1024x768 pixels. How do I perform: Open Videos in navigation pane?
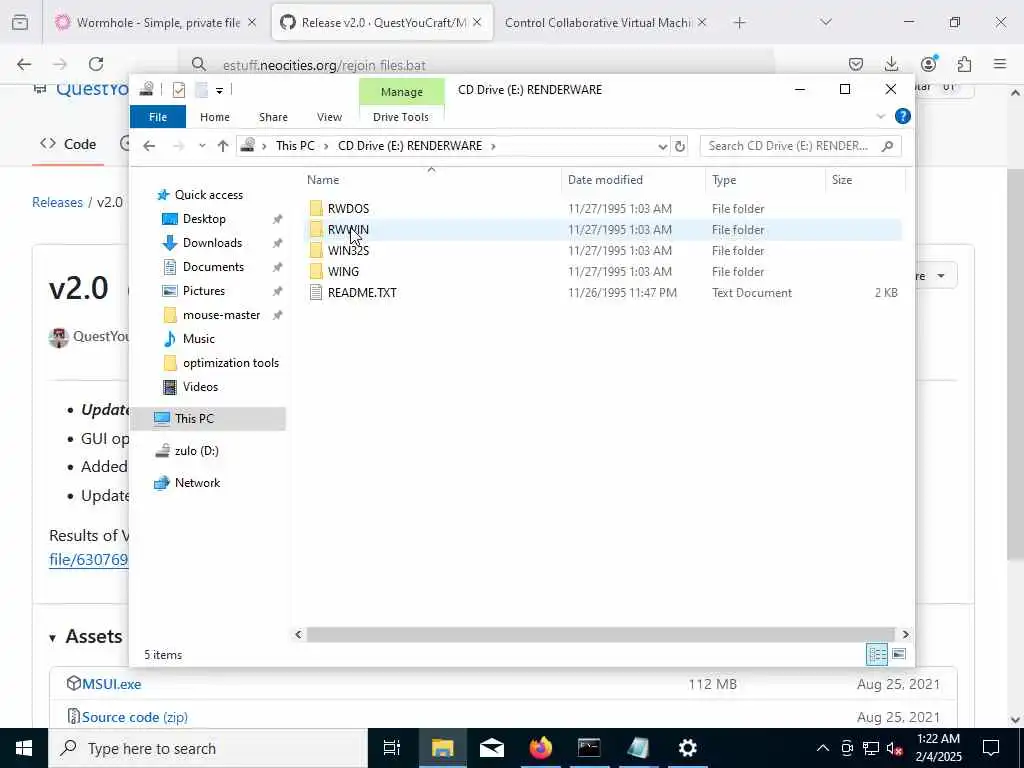[x=200, y=387]
